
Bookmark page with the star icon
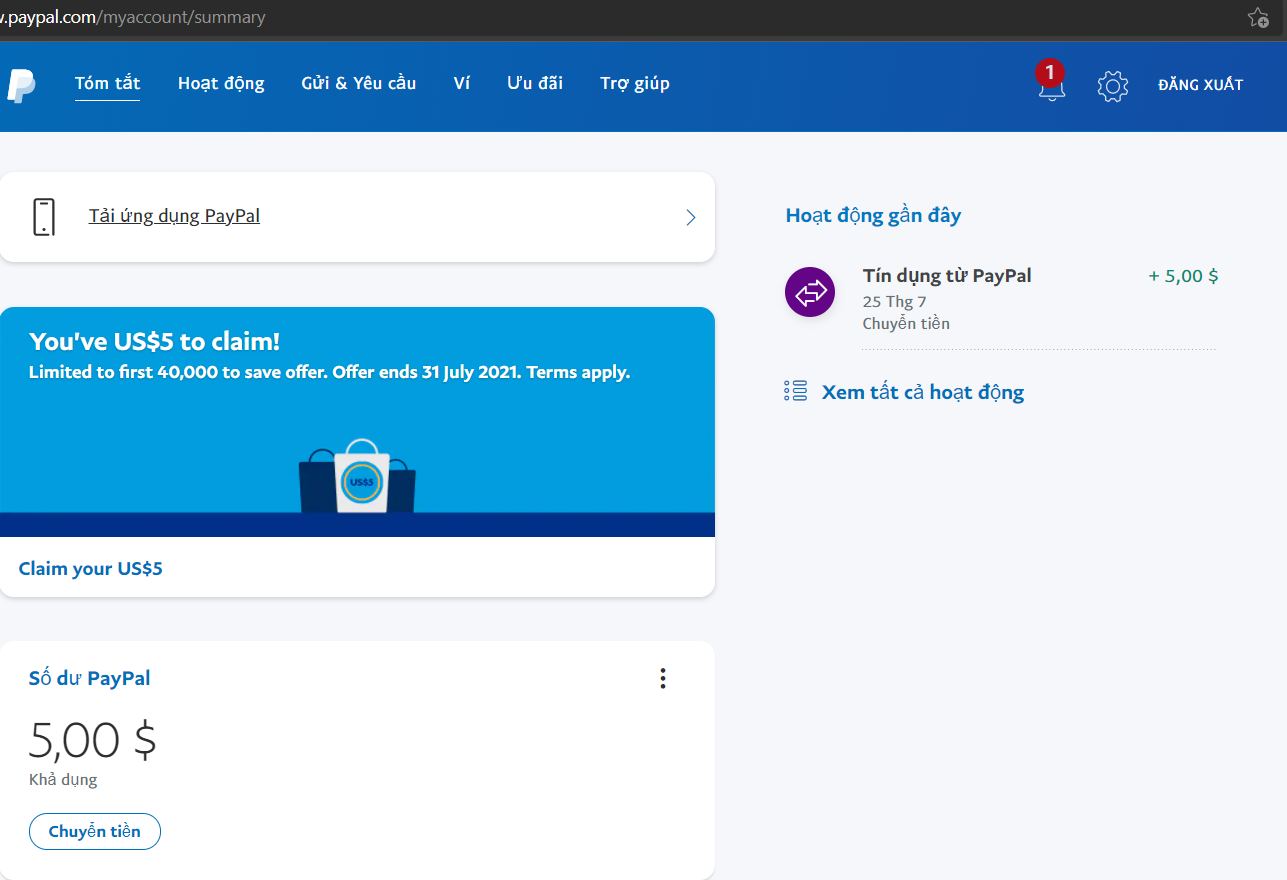point(1258,17)
